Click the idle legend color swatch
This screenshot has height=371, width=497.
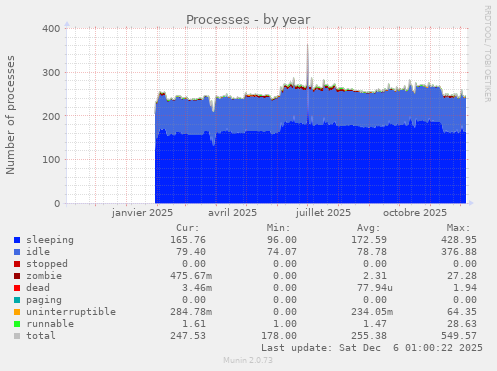coord(17,252)
